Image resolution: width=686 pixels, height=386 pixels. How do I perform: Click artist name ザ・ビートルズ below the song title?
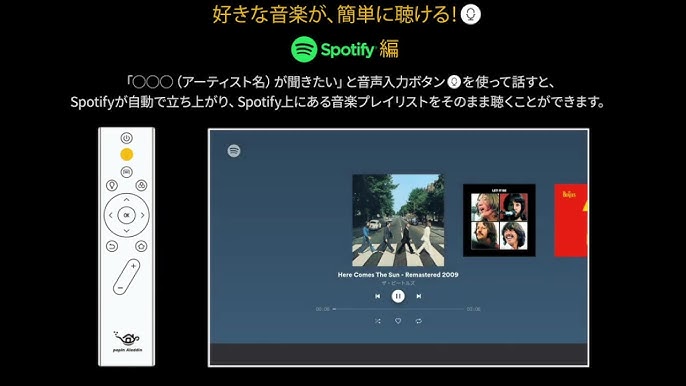point(398,283)
